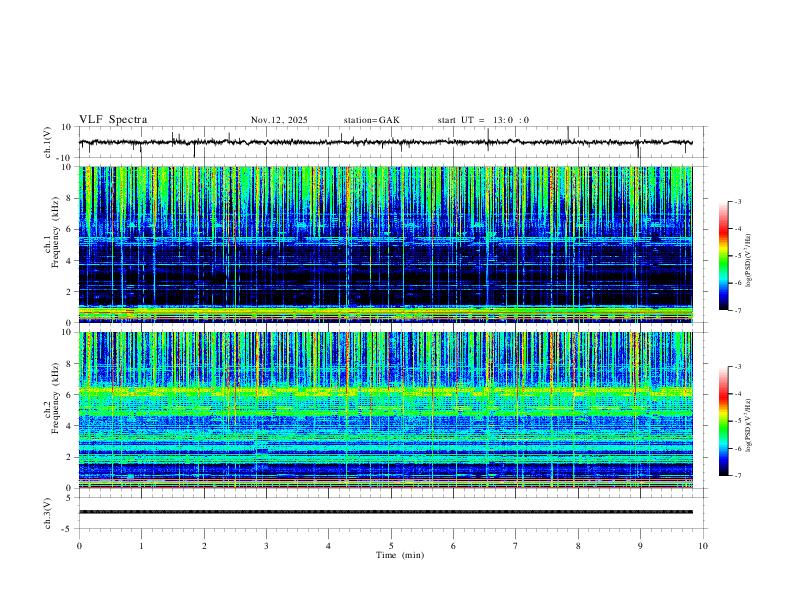The image size is (792, 612).
Task: Click the ch.1 spectrogram panel
Action: coord(385,244)
